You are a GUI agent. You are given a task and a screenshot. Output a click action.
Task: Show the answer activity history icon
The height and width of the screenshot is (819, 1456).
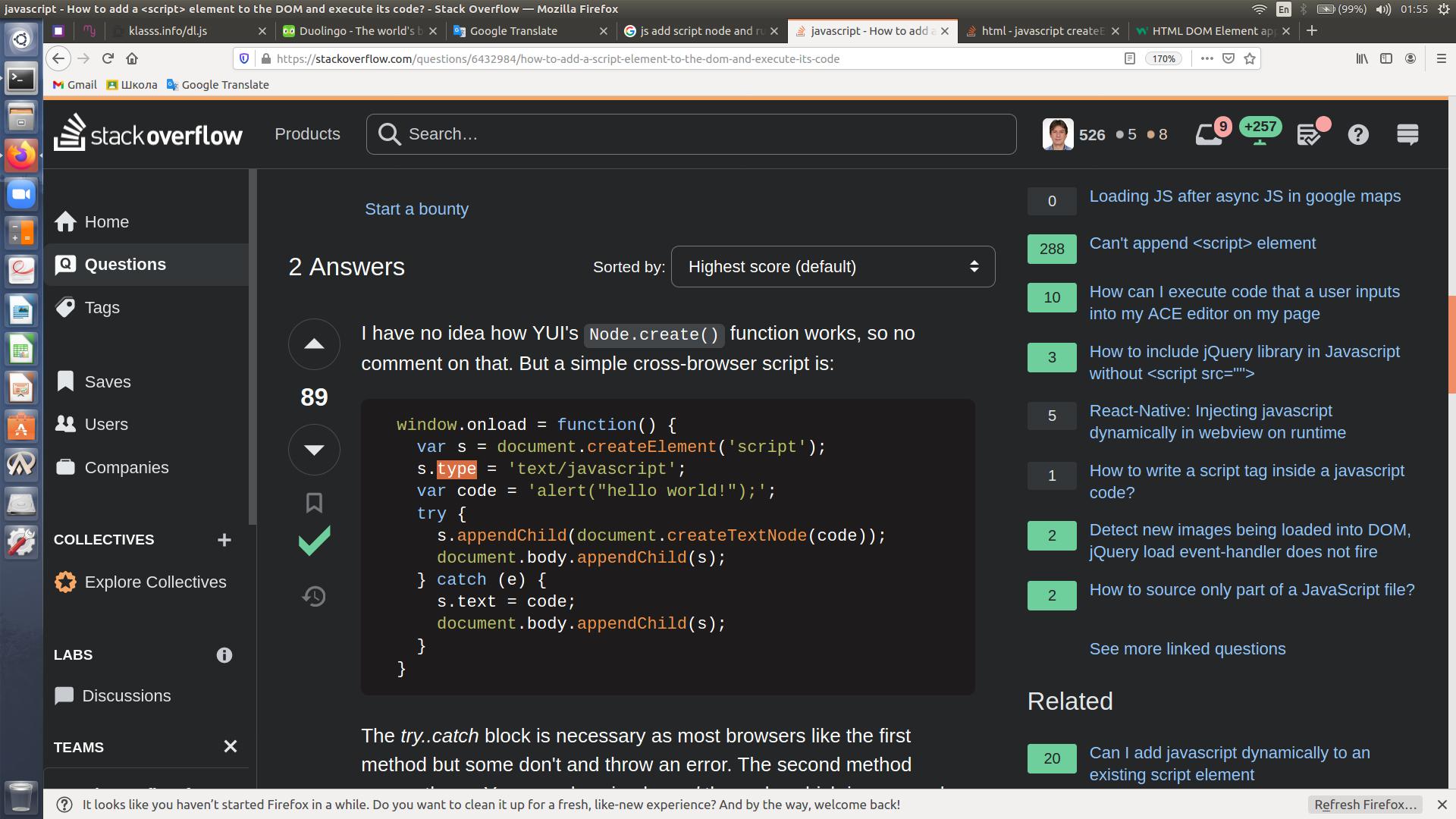(314, 597)
